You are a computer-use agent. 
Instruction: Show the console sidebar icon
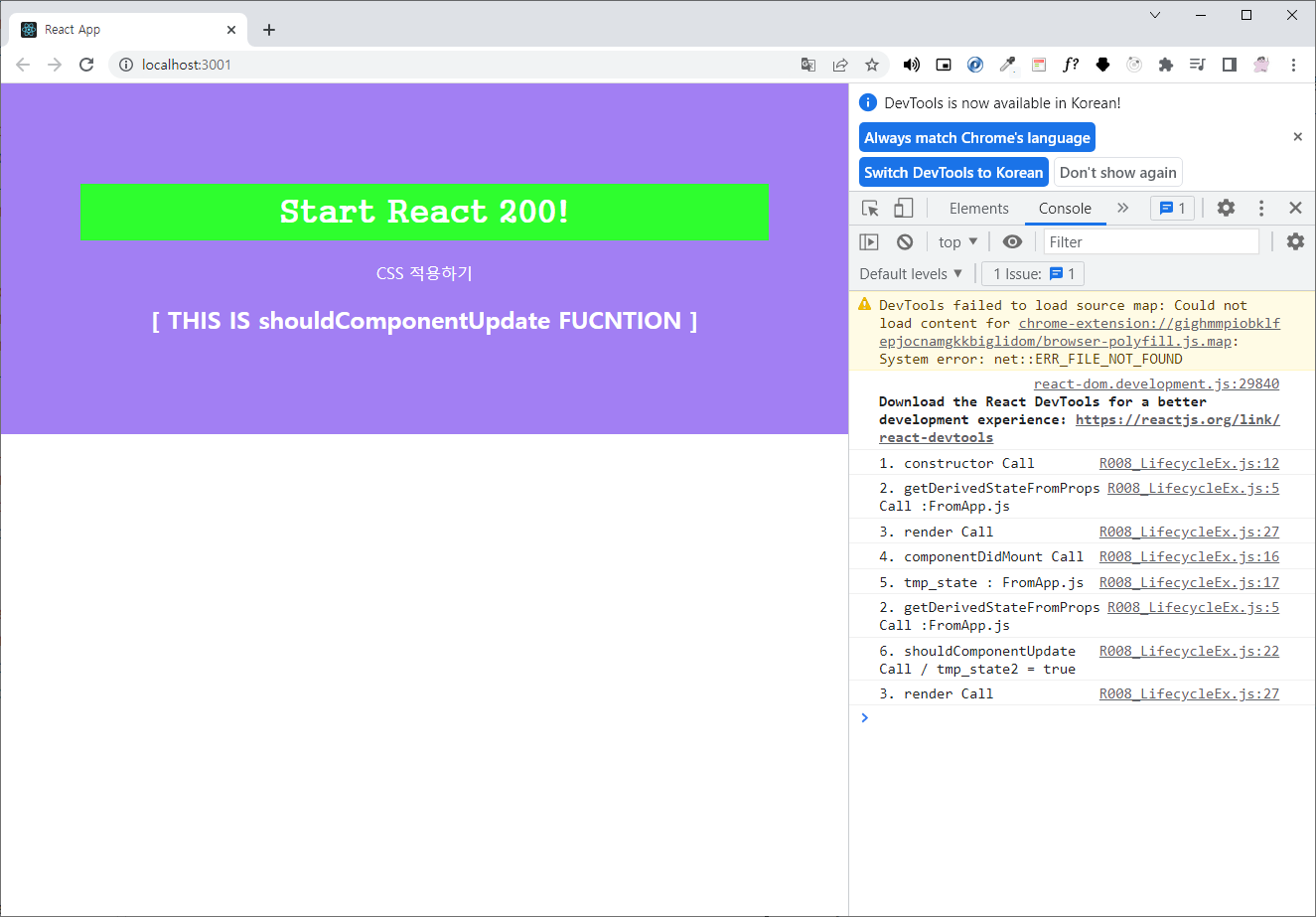[x=869, y=241]
